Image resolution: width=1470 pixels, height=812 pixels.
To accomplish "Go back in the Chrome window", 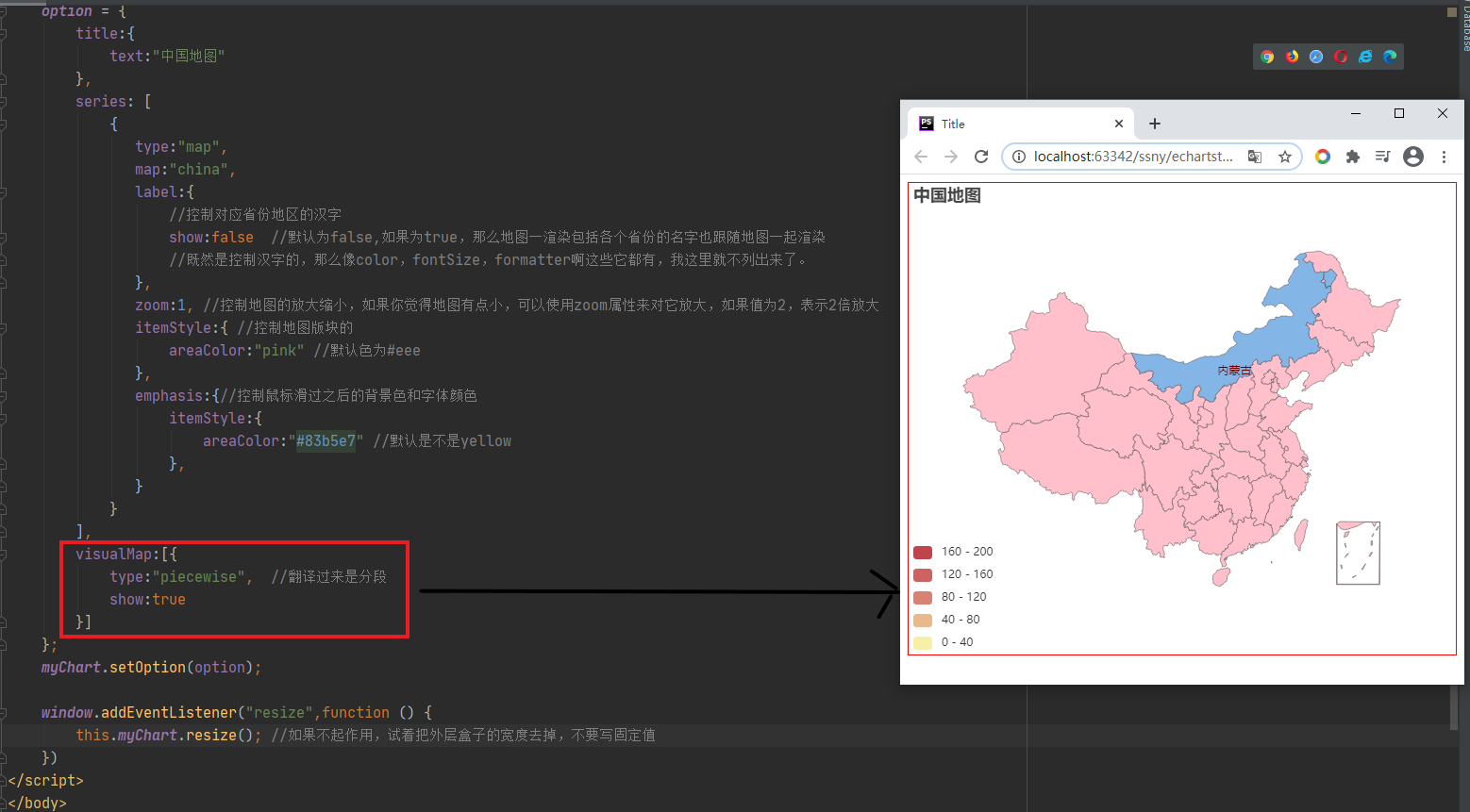I will [x=921, y=157].
